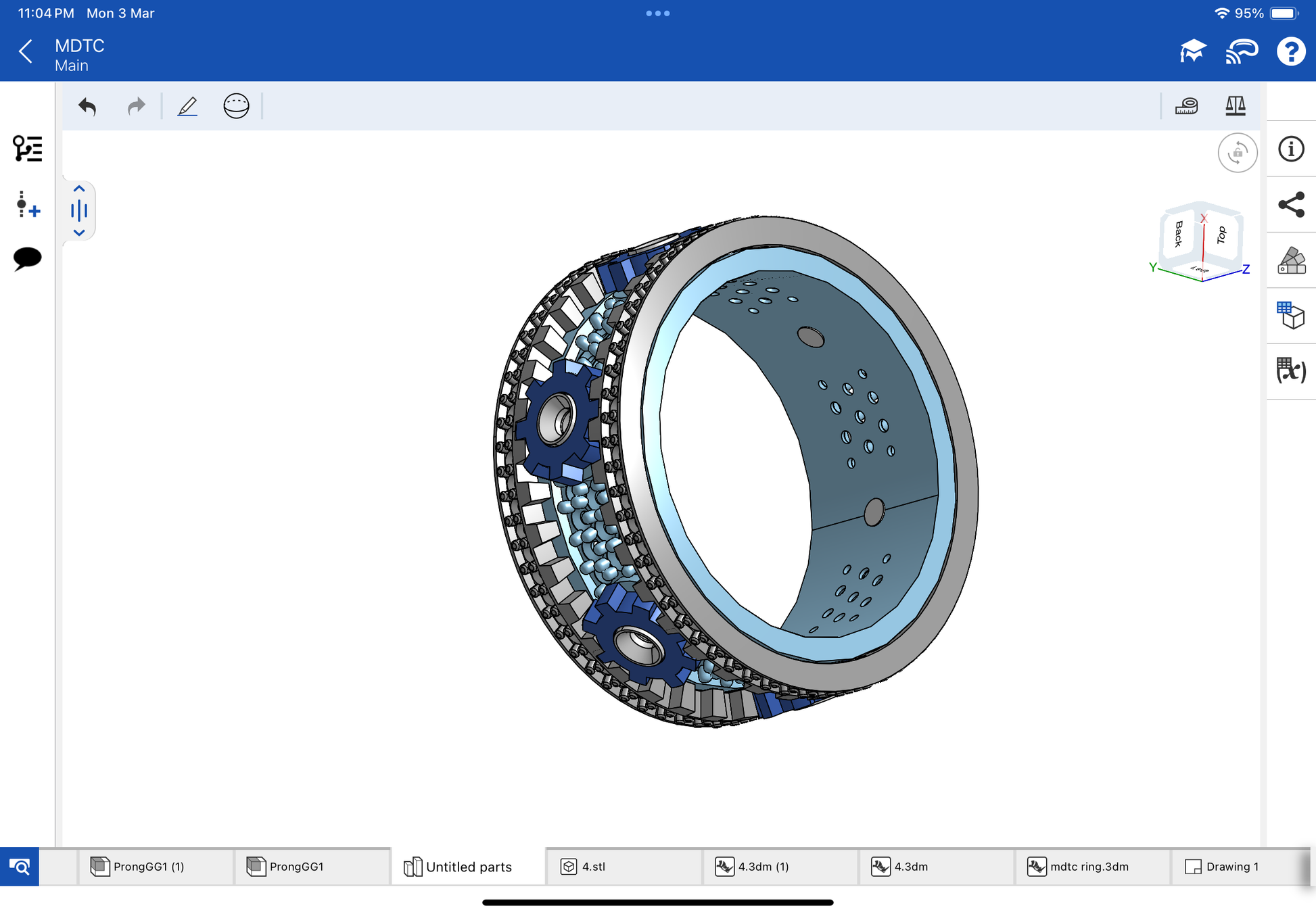Open the feature list panel
This screenshot has height=914, width=1316.
27,148
